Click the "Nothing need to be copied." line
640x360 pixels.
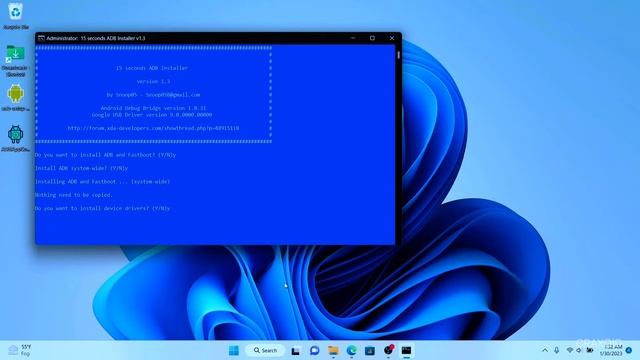point(74,195)
